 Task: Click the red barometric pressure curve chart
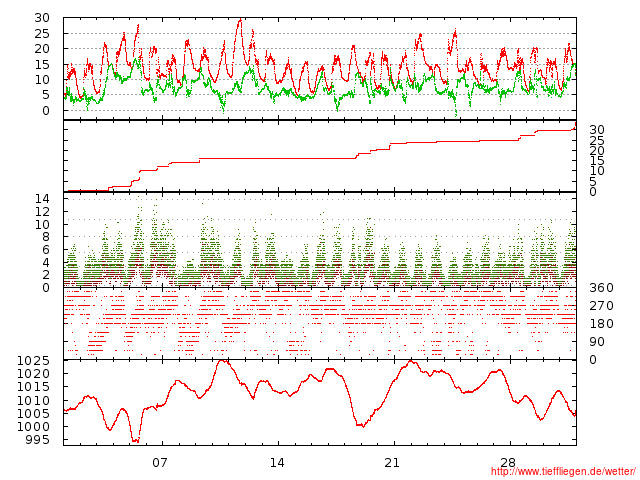click(x=320, y=402)
